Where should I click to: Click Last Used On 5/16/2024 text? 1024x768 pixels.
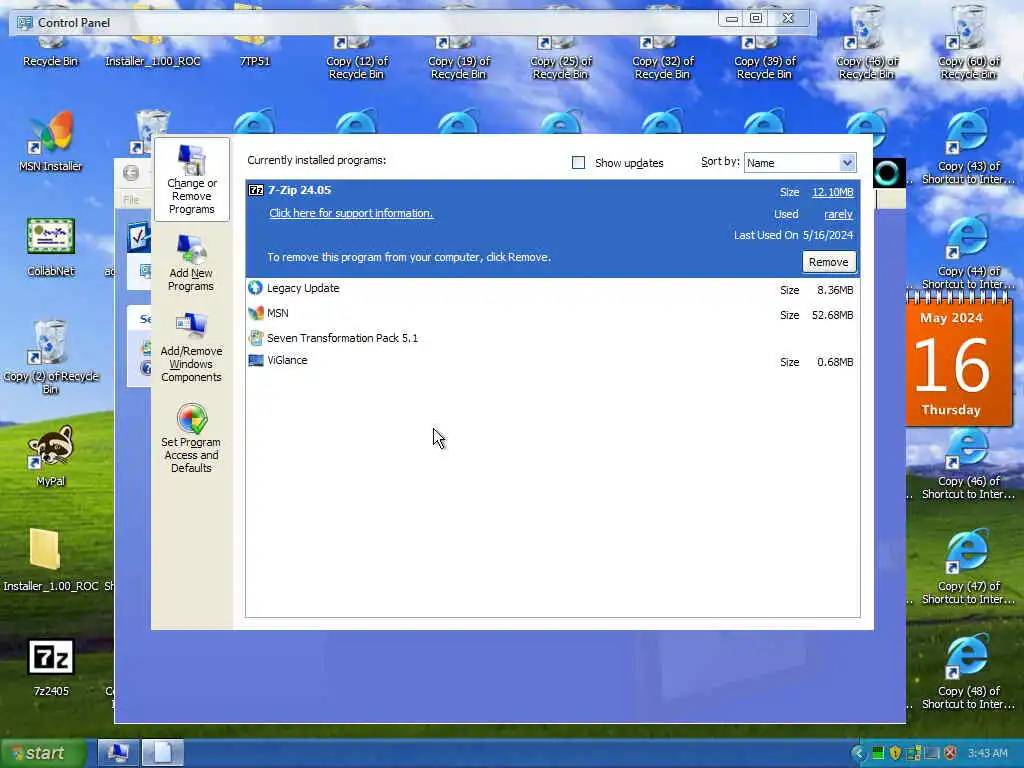pos(793,235)
